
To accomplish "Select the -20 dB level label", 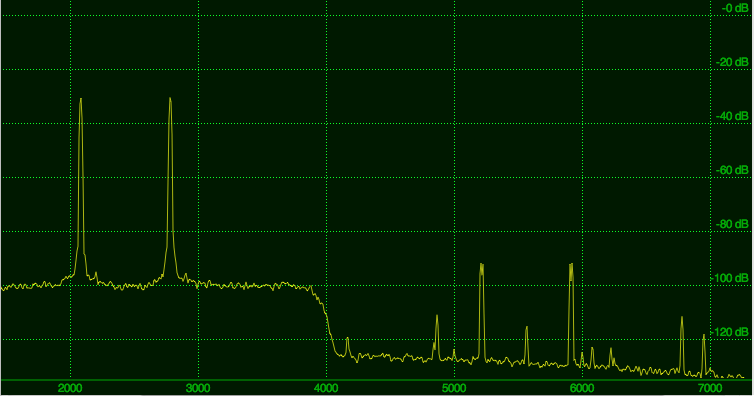I will [x=732, y=62].
